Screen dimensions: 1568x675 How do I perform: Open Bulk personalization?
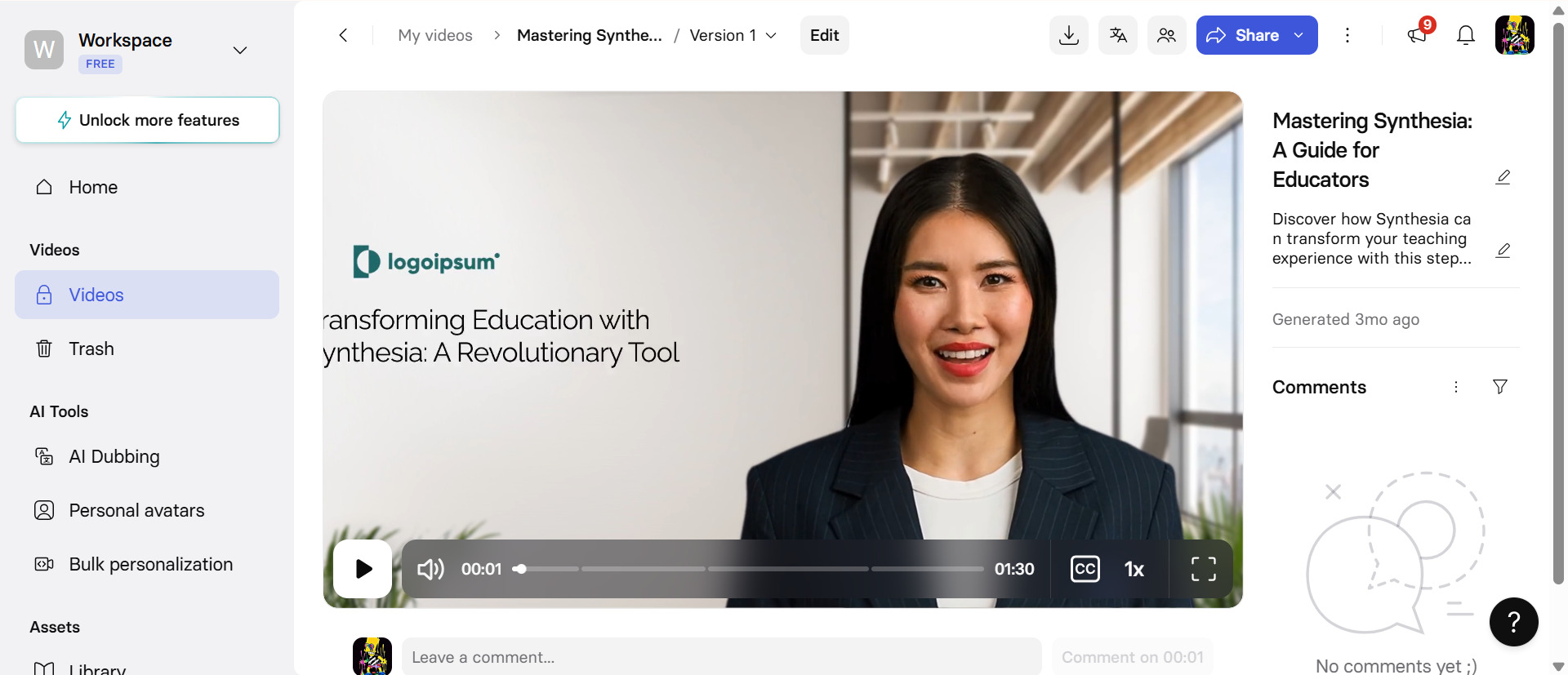pos(147,564)
